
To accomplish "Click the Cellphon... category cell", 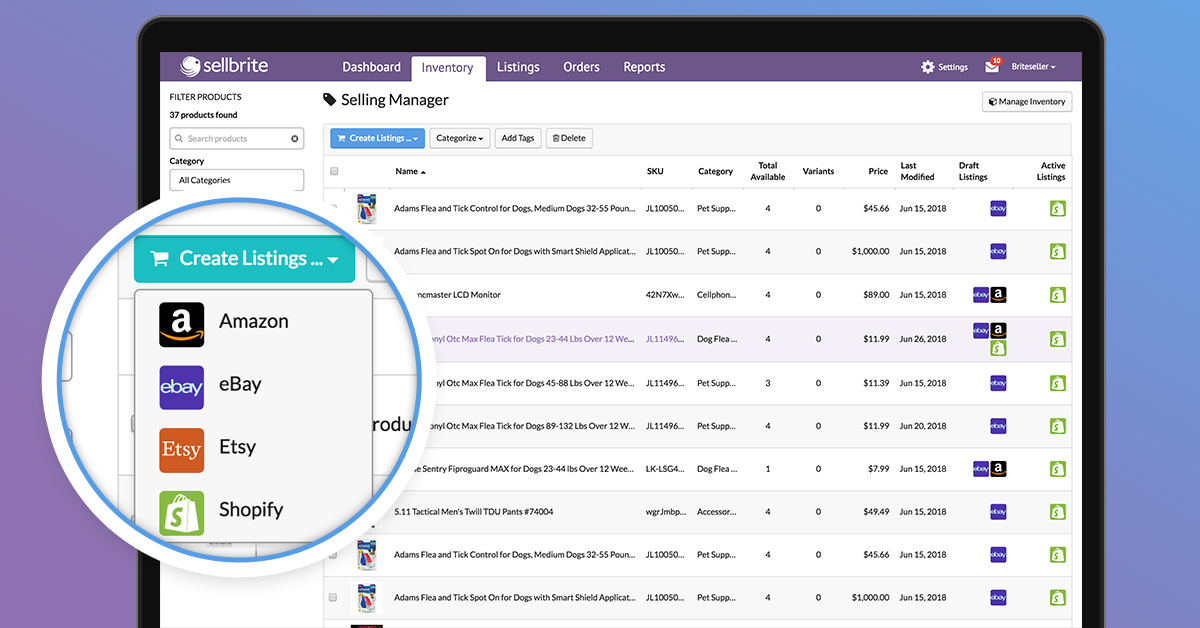I will [x=717, y=295].
